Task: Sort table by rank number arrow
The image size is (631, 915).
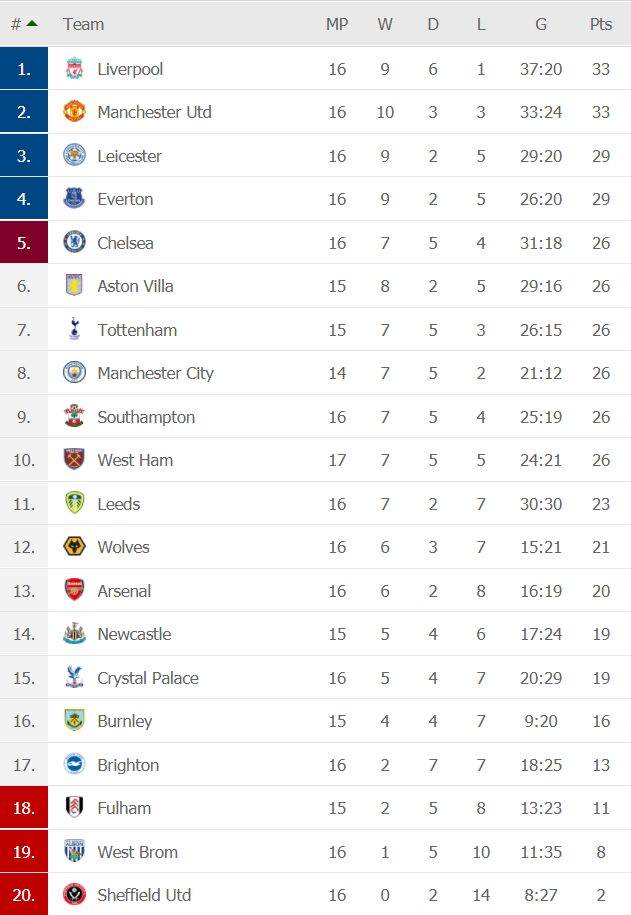Action: click(x=32, y=23)
